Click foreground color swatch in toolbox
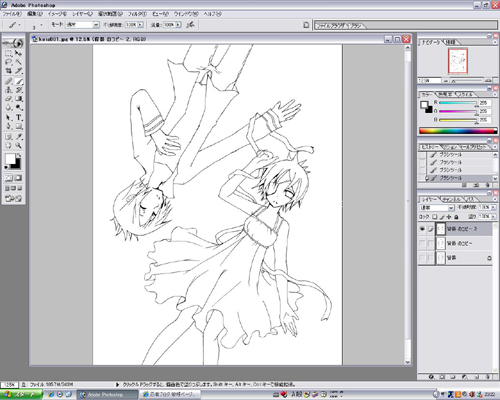Image resolution: width=500 pixels, height=400 pixels. (x=10, y=159)
